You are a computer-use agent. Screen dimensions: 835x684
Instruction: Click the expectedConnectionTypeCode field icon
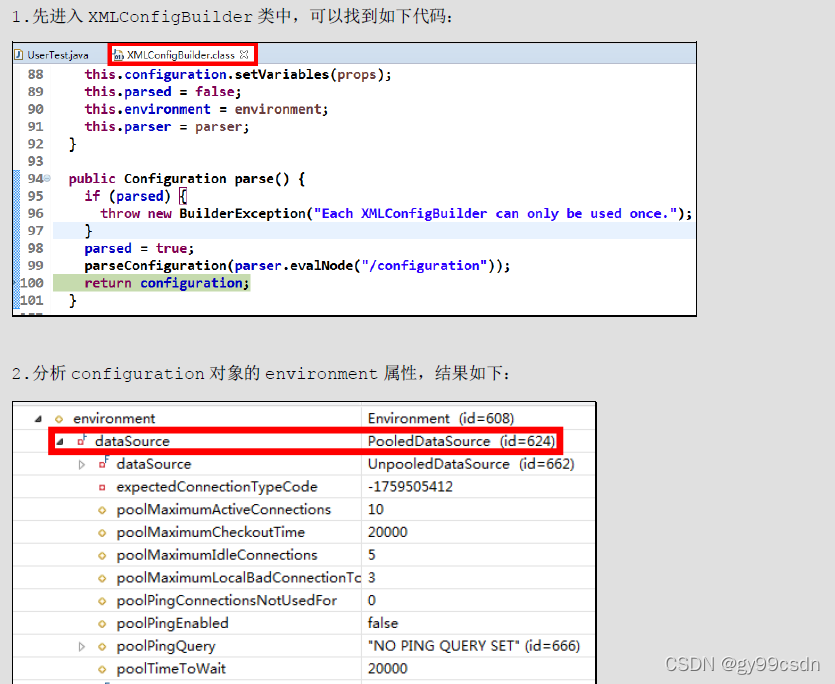click(102, 487)
